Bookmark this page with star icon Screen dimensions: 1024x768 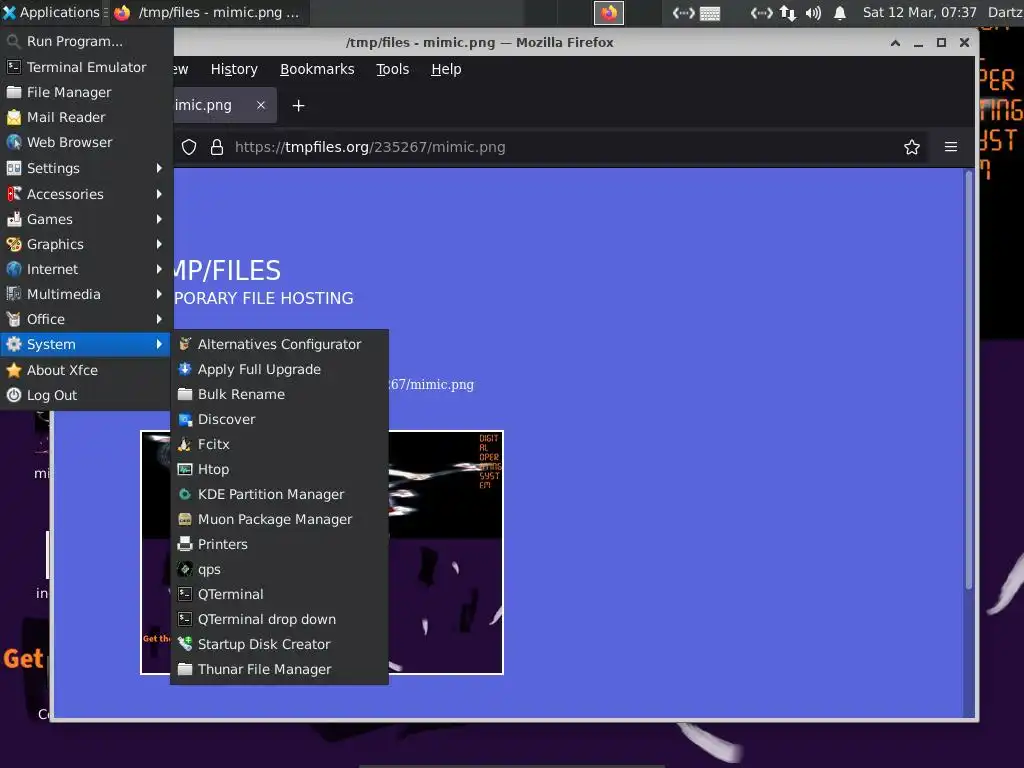point(912,147)
